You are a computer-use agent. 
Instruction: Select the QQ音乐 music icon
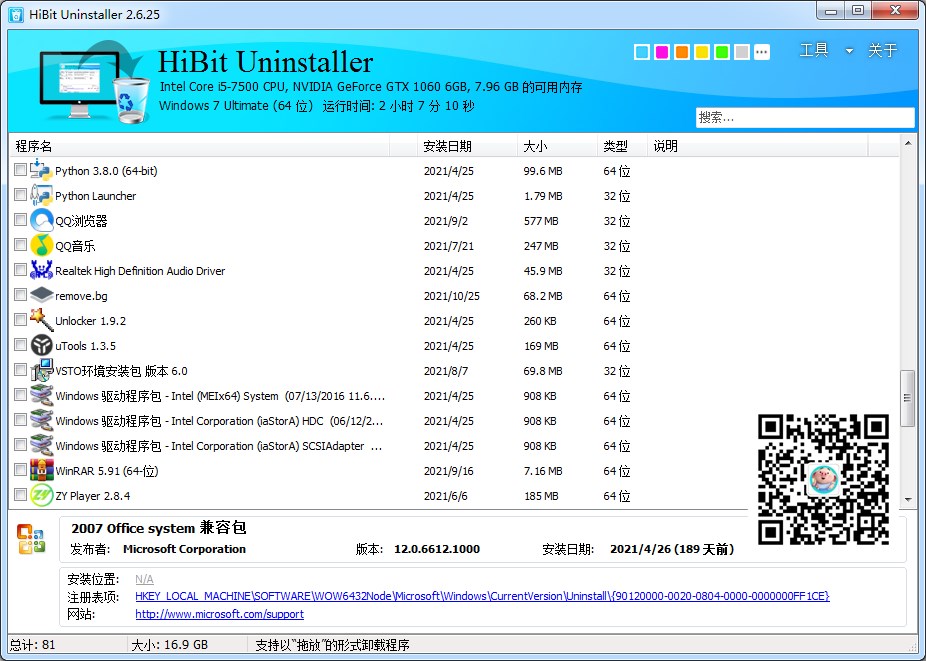[41, 245]
